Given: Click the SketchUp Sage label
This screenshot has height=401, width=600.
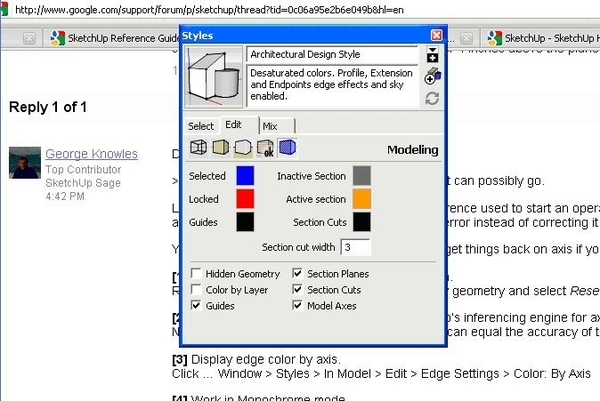Looking at the screenshot, I should (x=83, y=183).
